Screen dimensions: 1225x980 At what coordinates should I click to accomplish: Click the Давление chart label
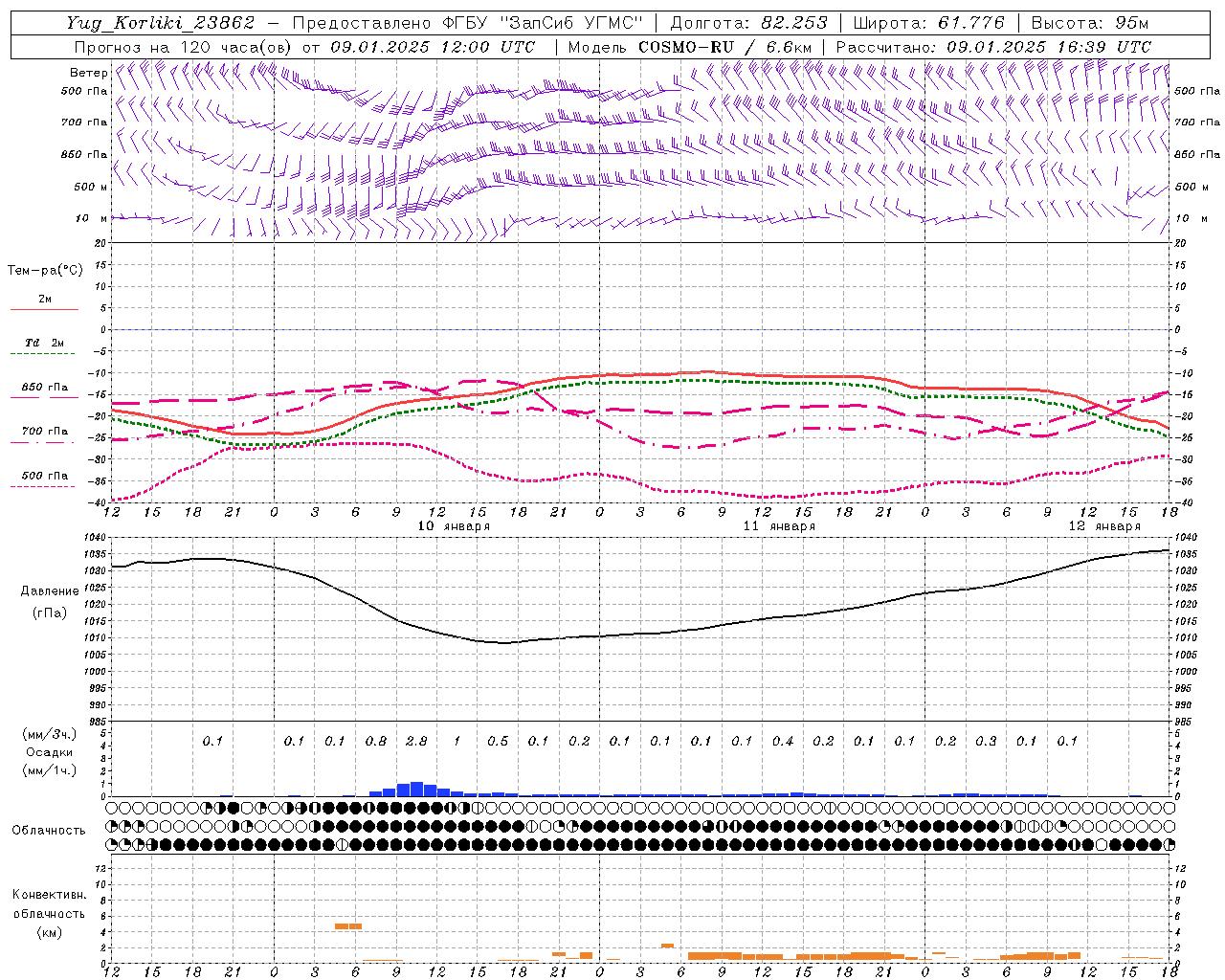pos(50,591)
